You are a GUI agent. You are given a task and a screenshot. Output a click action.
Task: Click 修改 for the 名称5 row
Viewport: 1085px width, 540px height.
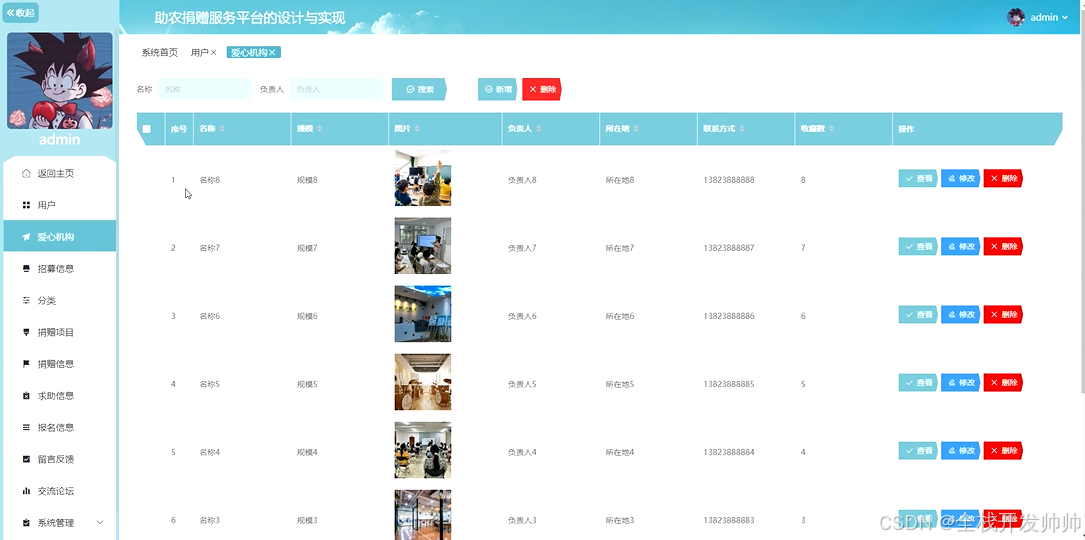coord(960,382)
